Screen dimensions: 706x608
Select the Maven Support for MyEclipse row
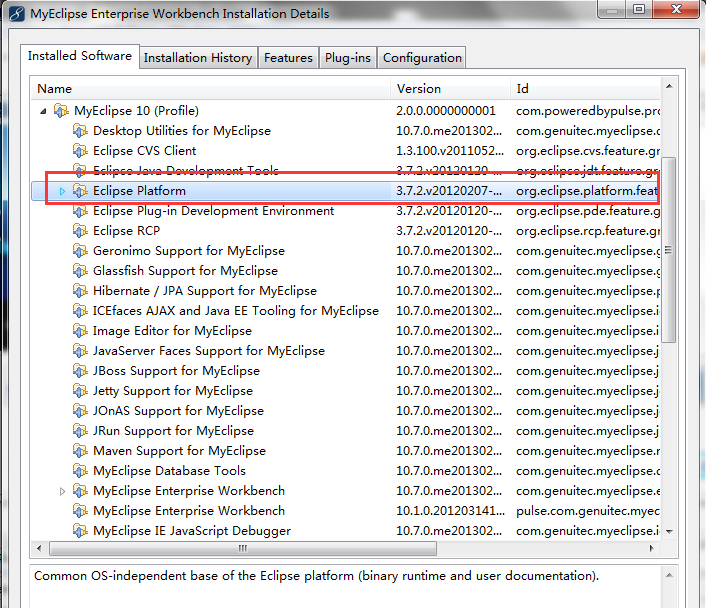(x=346, y=450)
